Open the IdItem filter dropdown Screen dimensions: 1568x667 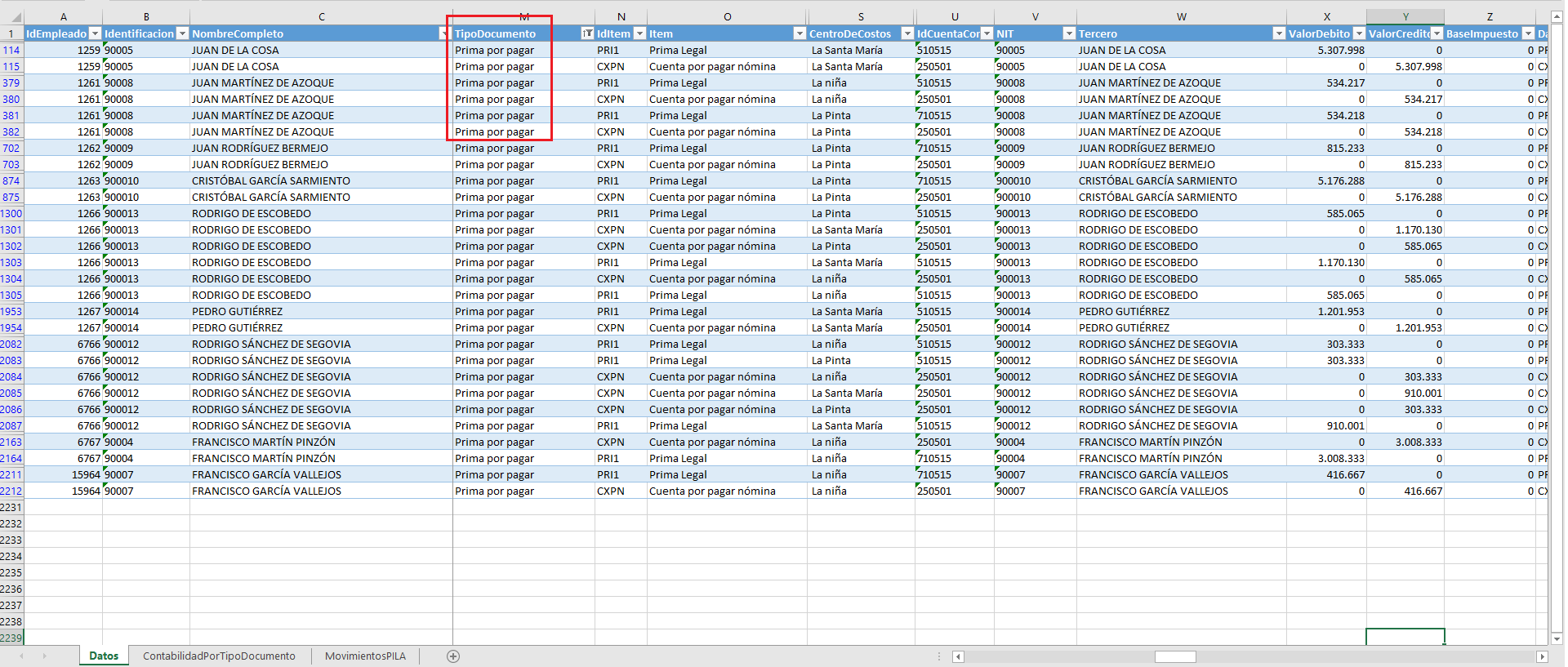[x=640, y=33]
